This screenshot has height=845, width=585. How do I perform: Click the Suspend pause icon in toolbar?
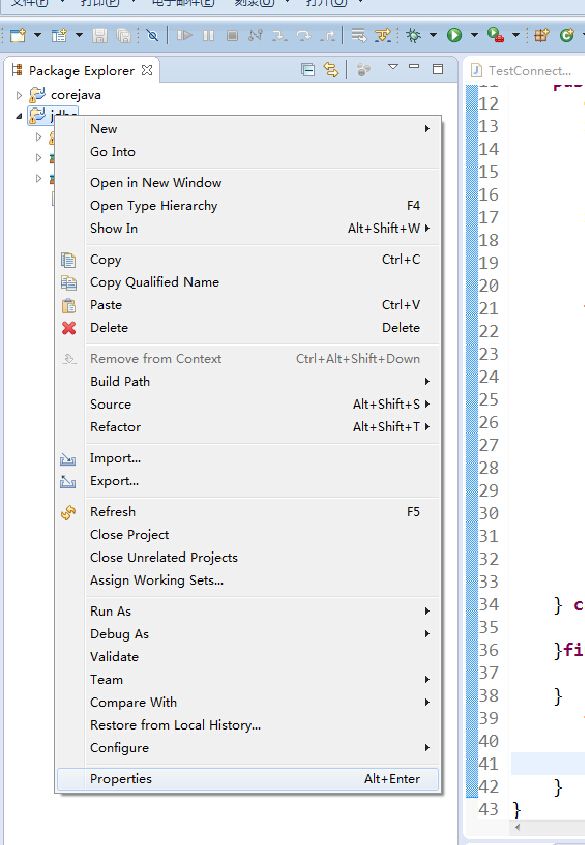[208, 36]
